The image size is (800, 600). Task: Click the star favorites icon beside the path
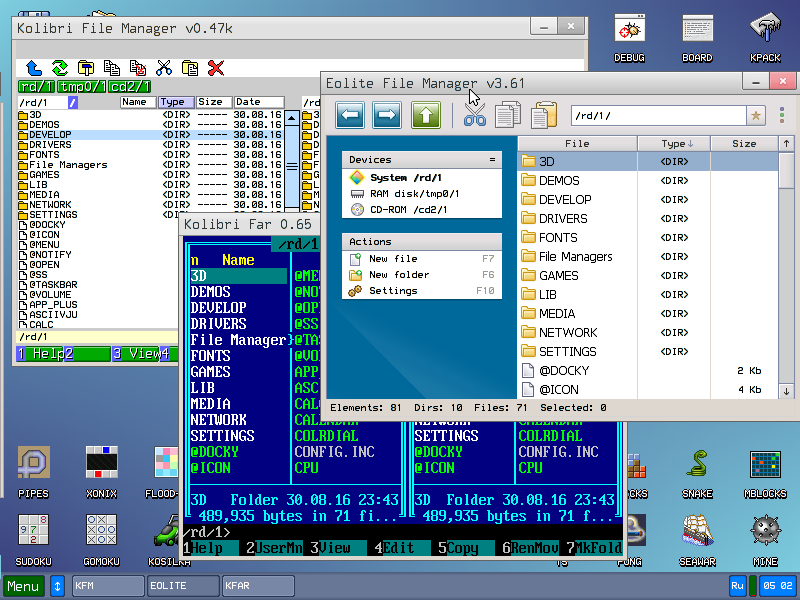coord(756,116)
